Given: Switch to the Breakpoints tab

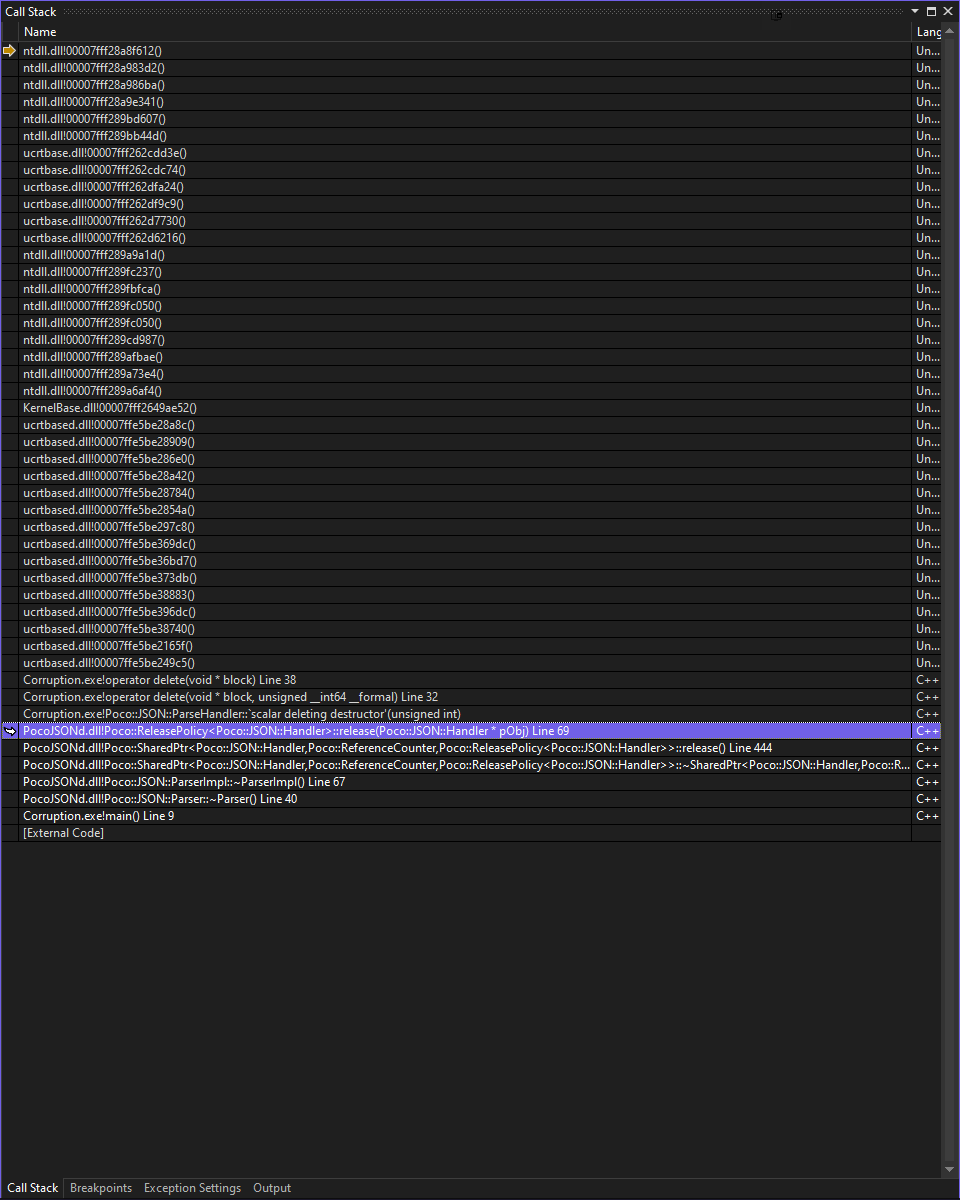Looking at the screenshot, I should (x=100, y=1188).
